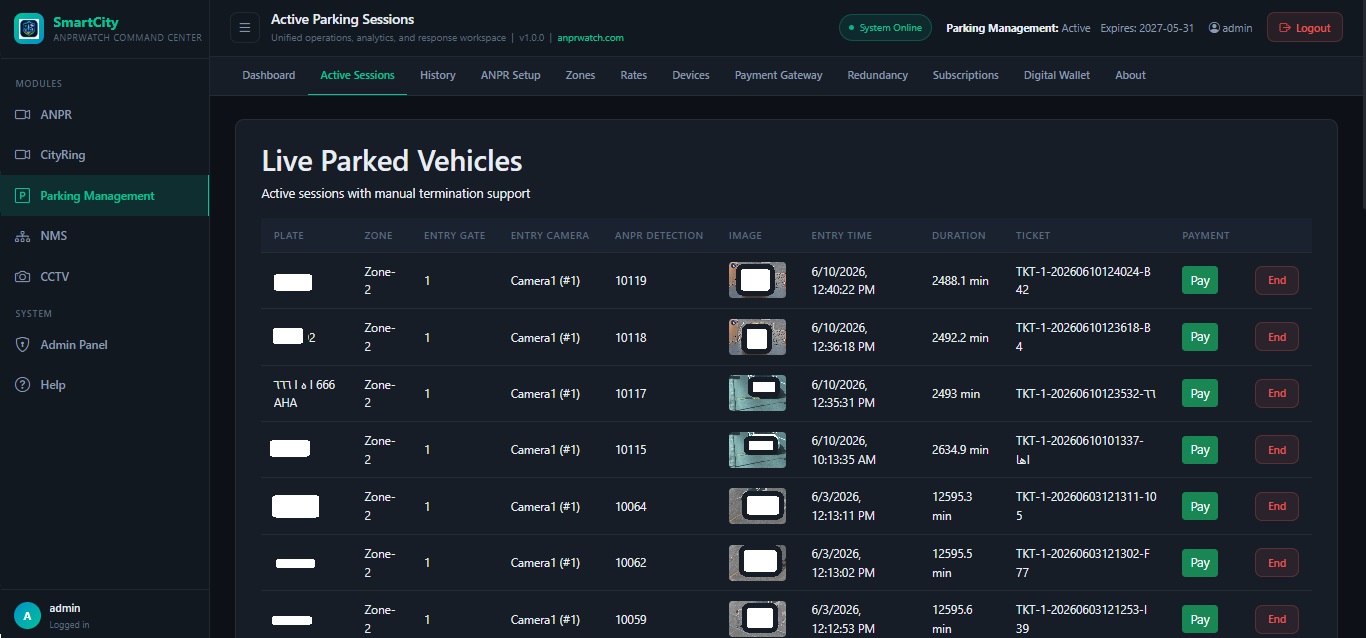The width and height of the screenshot is (1366, 638).
Task: Click the Parking Management P icon
Action: [x=22, y=196]
